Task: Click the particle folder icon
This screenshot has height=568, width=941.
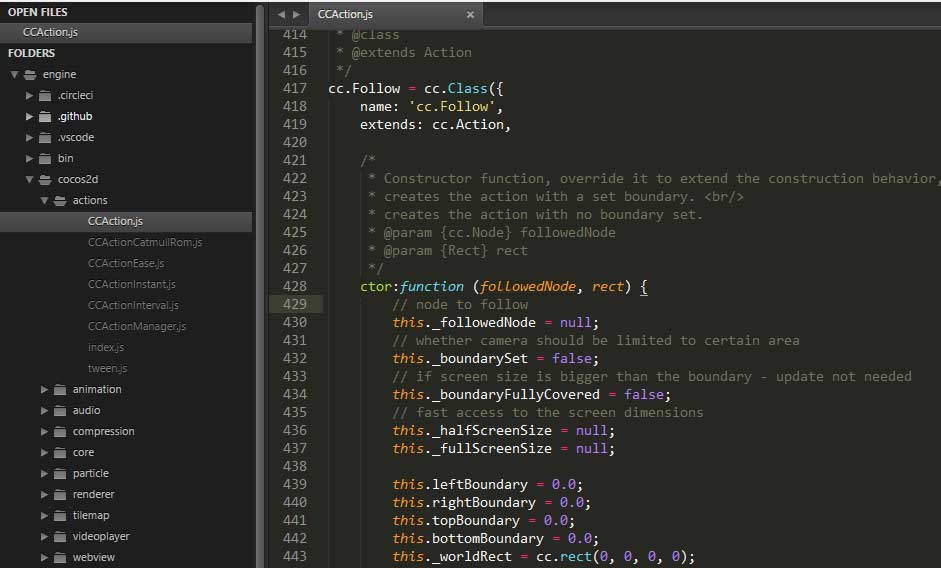Action: [60, 474]
